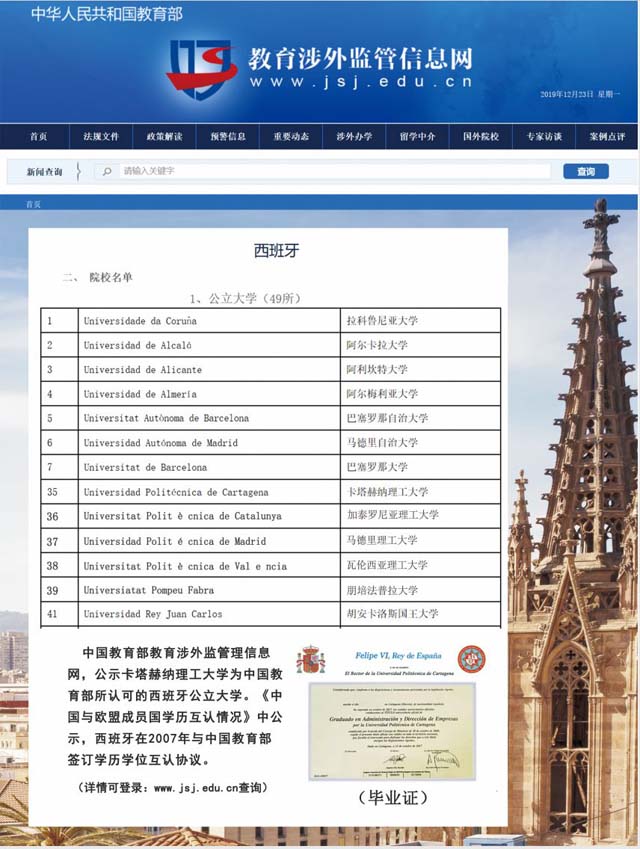The image size is (640, 849).
Task: Open the 政策解读 navigation tab
Action: [164, 136]
